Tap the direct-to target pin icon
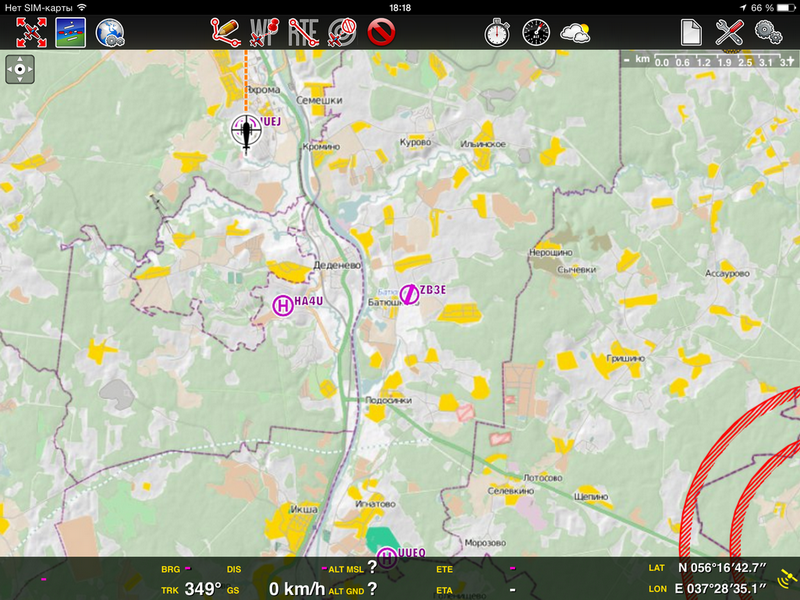The width and height of the screenshot is (800, 600). click(x=342, y=32)
